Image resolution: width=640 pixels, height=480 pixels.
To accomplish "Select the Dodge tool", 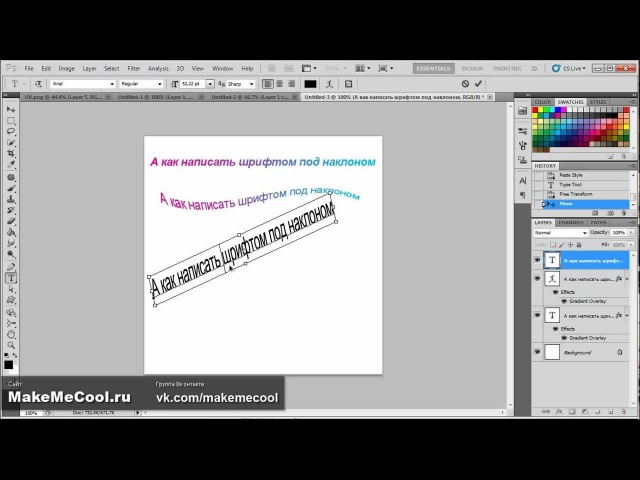I will tap(11, 254).
